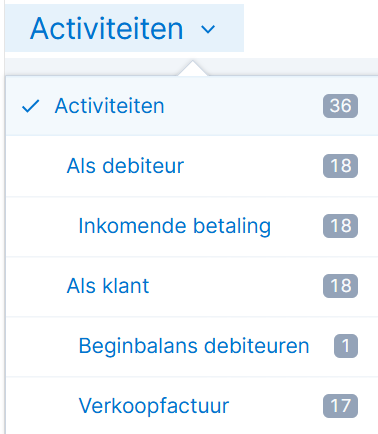The width and height of the screenshot is (378, 434).
Task: Click the popup pointer arrow below header
Action: [192, 68]
